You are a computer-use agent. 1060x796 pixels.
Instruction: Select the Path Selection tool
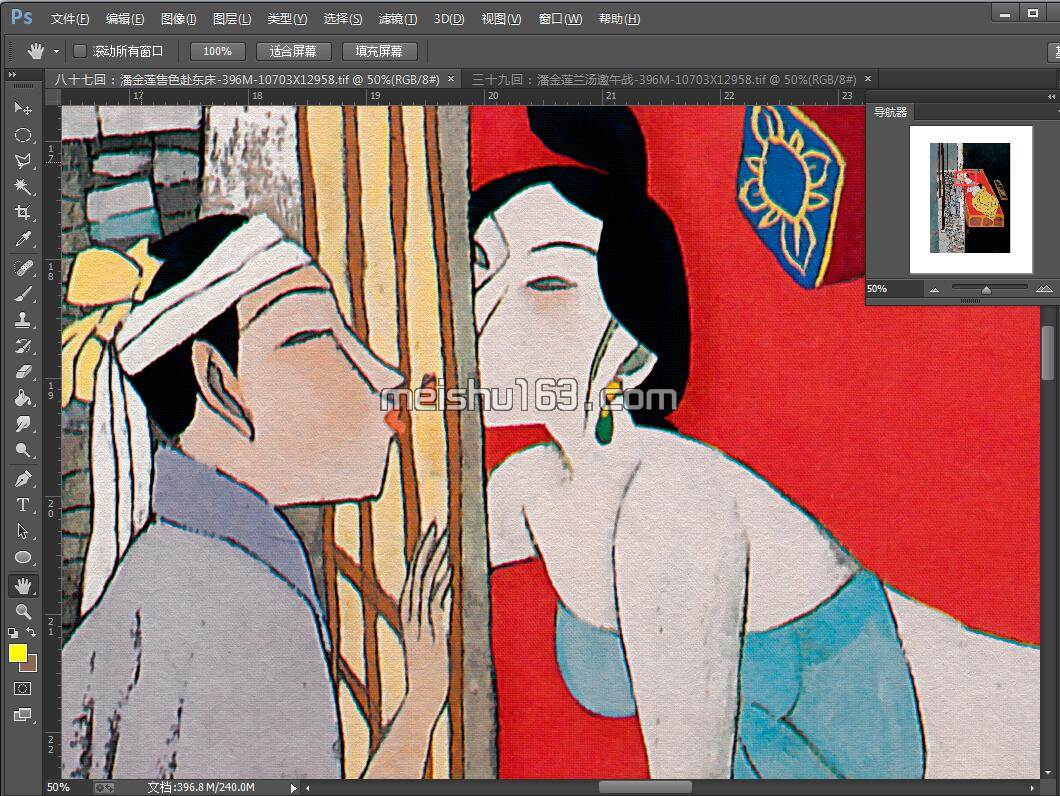(22, 531)
